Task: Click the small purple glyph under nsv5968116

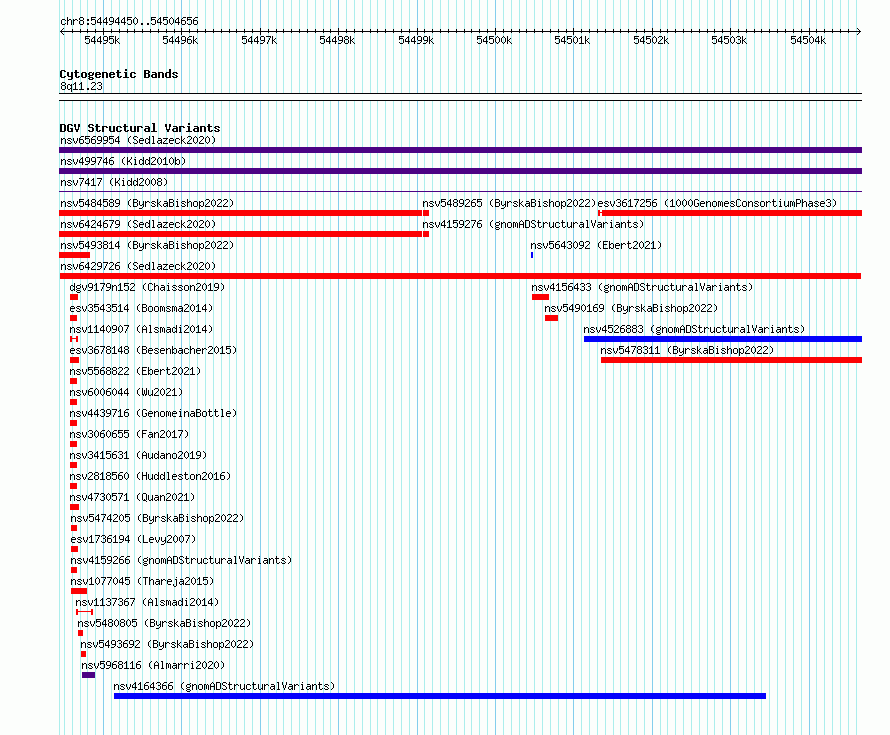Action: (89, 675)
